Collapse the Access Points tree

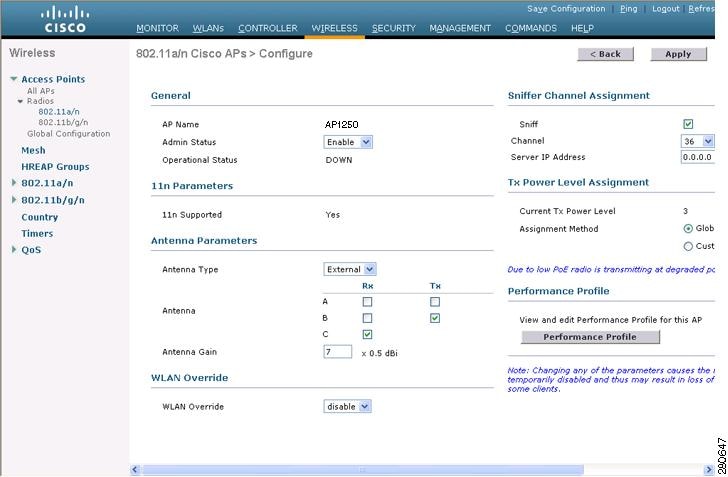click(x=14, y=79)
